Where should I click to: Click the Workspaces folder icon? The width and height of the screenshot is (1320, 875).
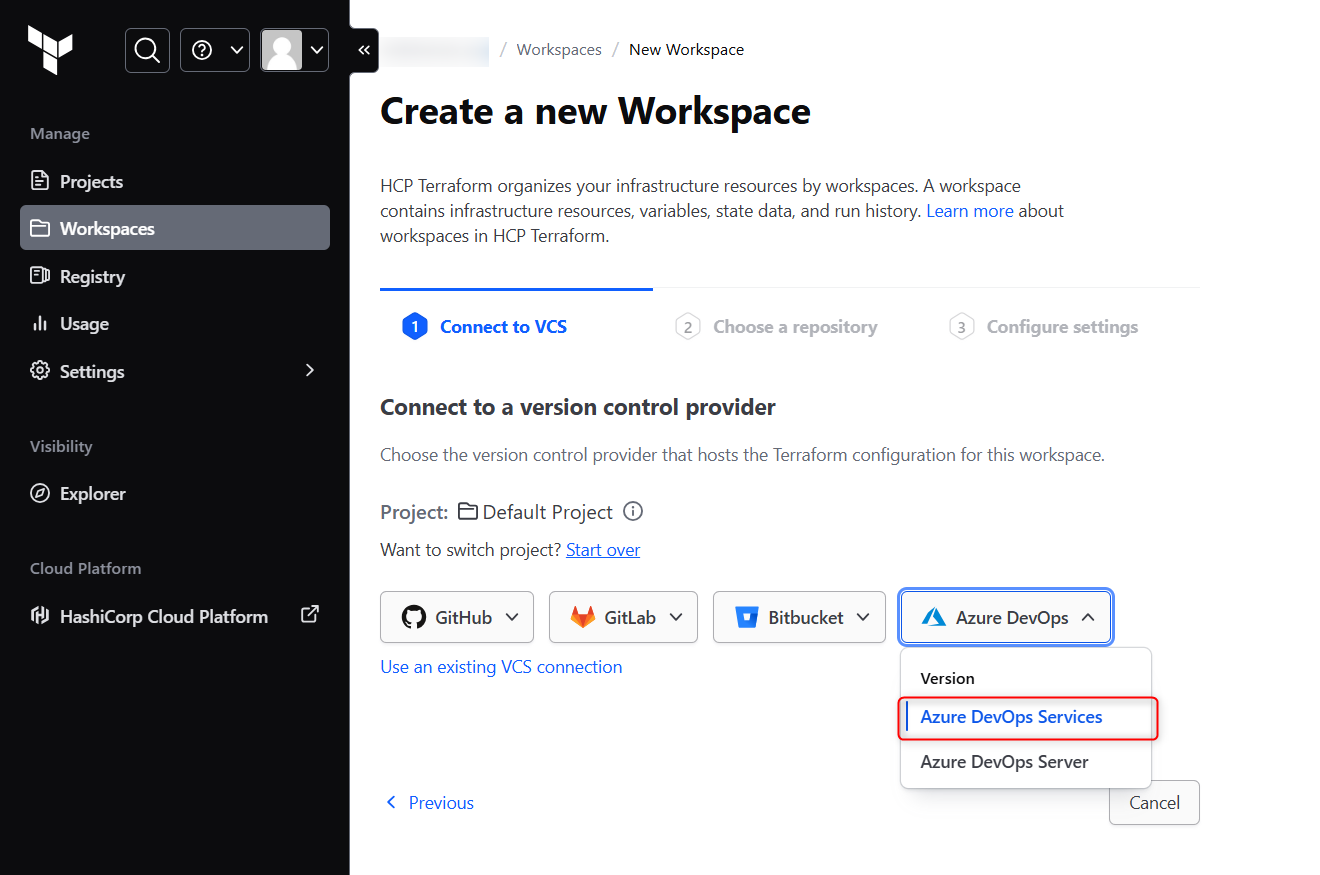[x=40, y=228]
